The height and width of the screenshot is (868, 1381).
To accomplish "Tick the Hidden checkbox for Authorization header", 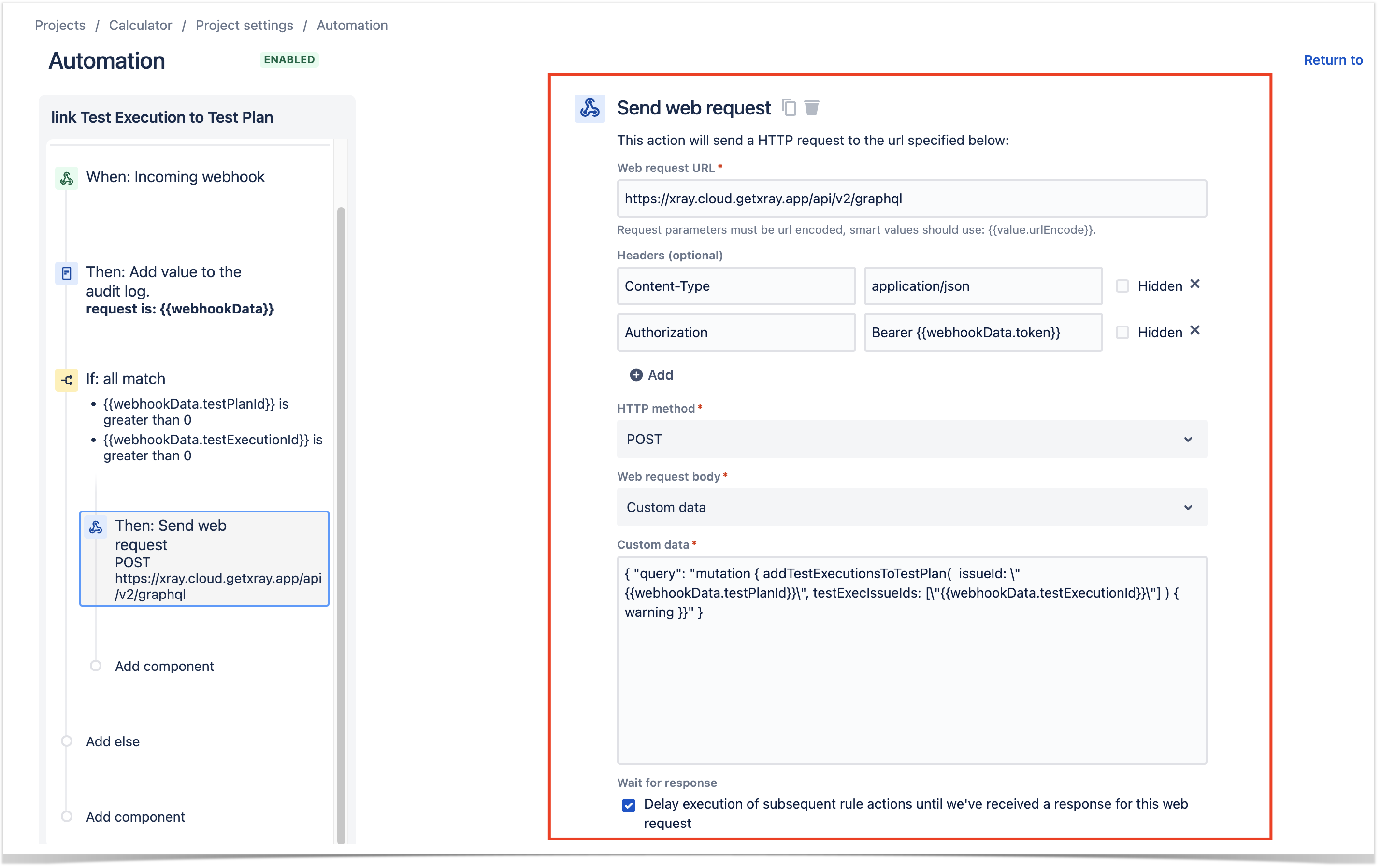I will click(1122, 332).
